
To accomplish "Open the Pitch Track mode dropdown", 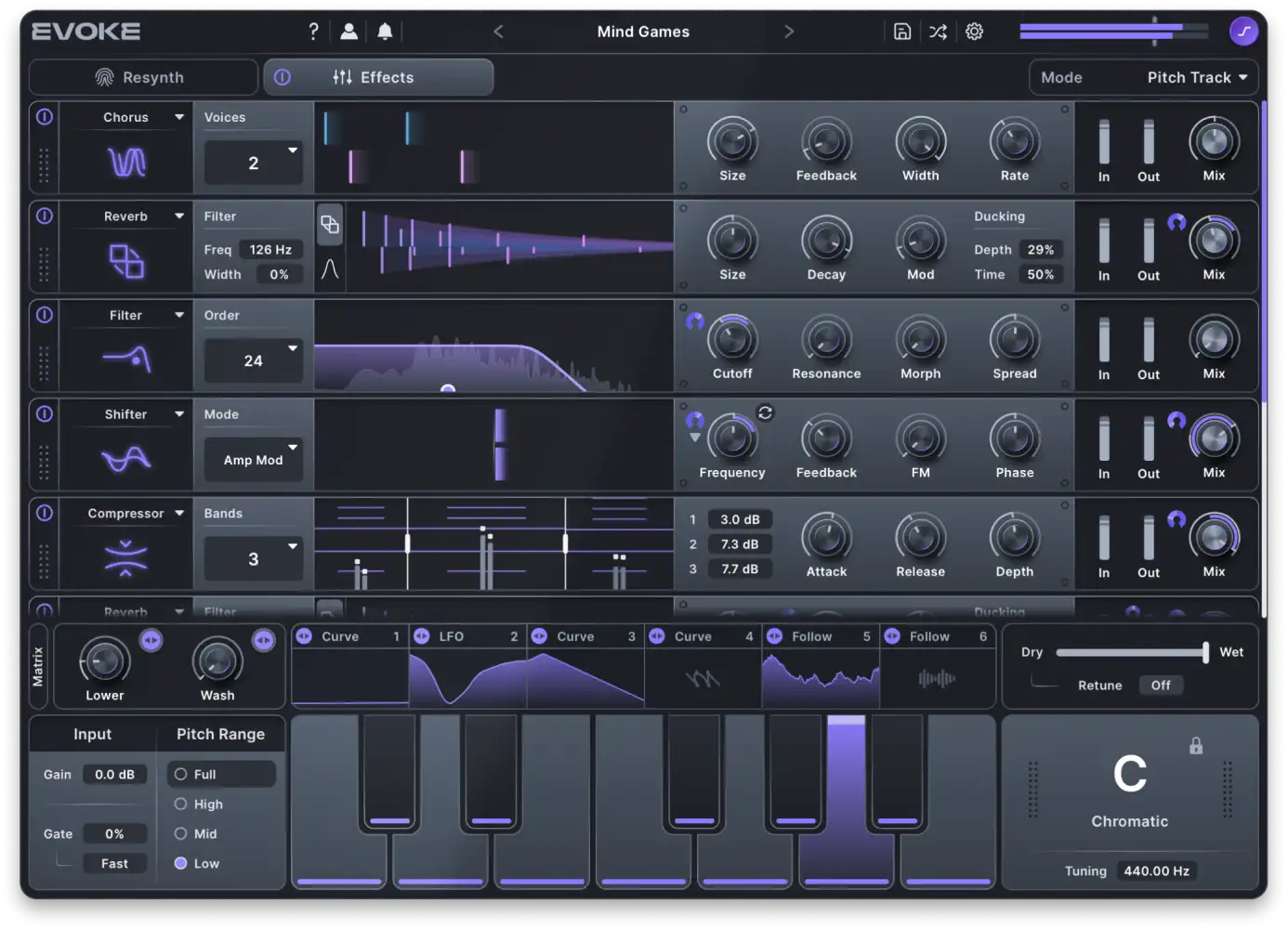I will (1197, 77).
